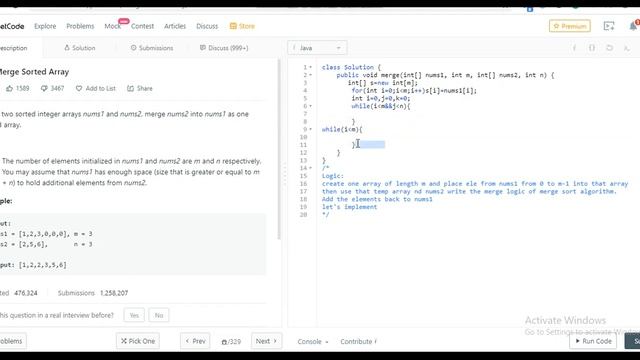The height and width of the screenshot is (360, 640).
Task: Click the thumbs-down icon with 3467
Action: coord(44,88)
